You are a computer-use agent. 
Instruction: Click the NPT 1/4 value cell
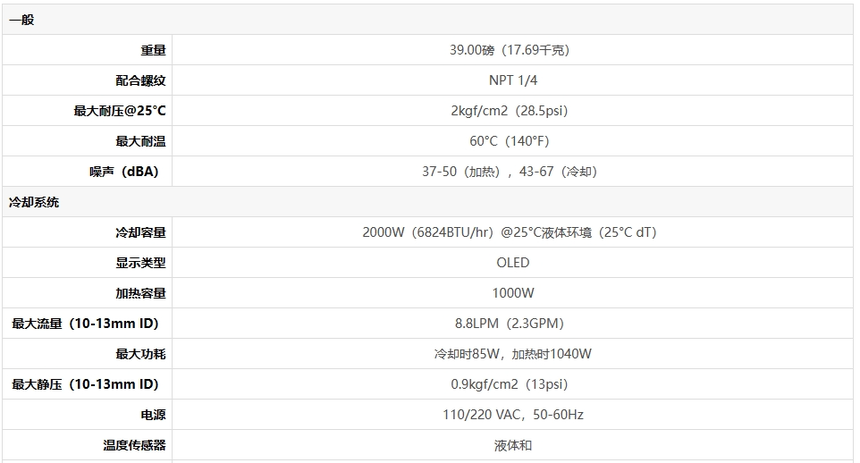[512, 80]
